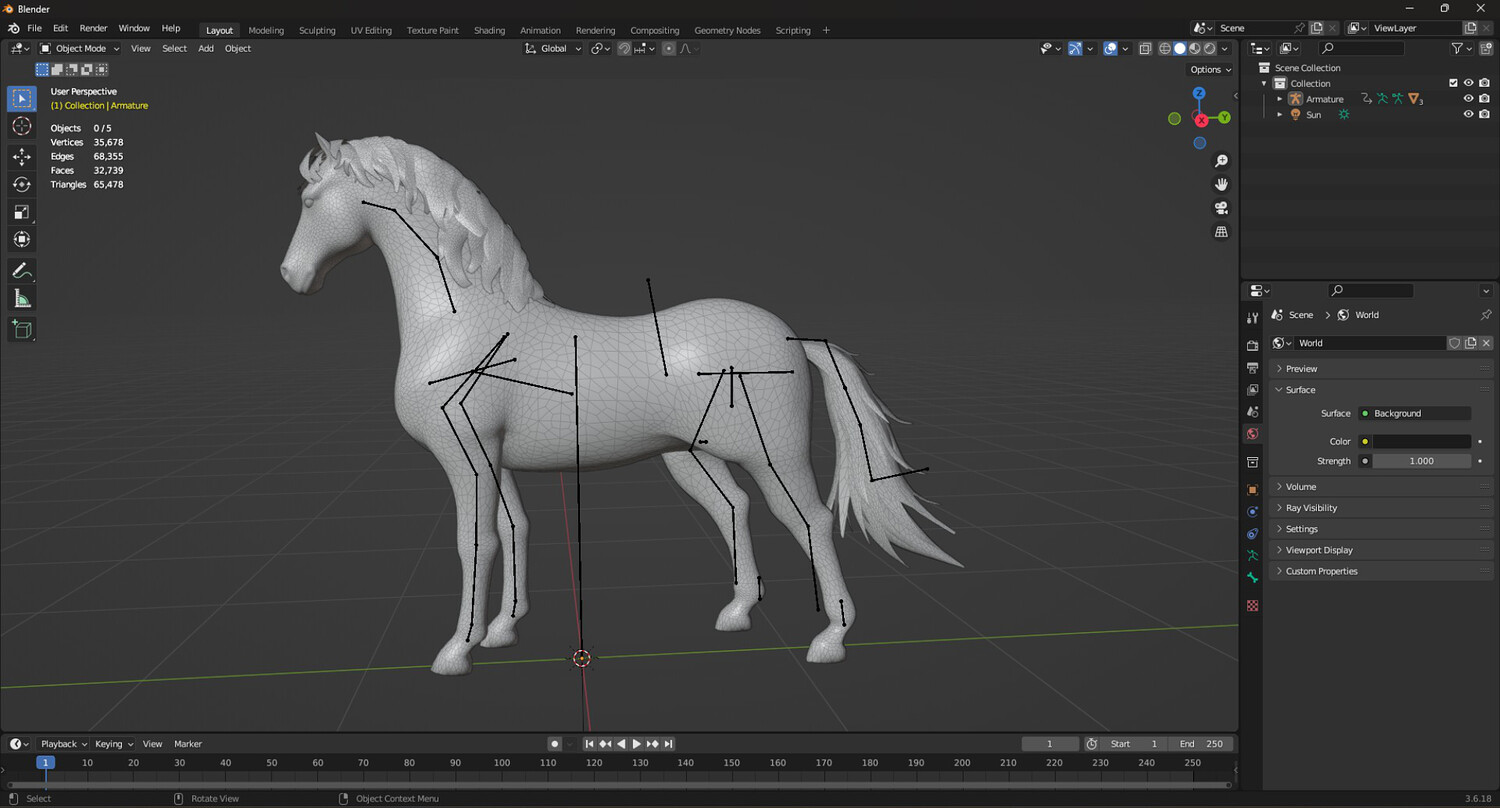Switch to the Geometry Nodes workspace tab
Viewport: 1500px width, 808px height.
pyautogui.click(x=727, y=30)
